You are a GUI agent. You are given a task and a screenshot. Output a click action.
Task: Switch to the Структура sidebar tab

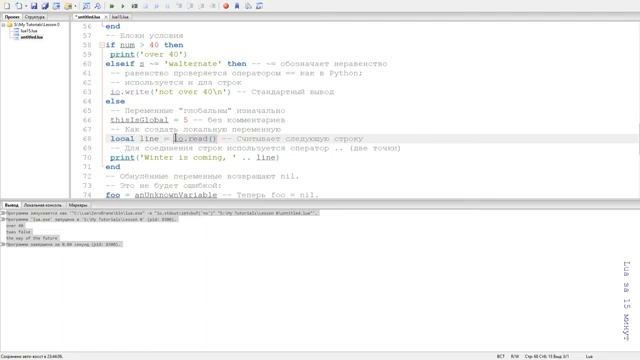point(34,17)
